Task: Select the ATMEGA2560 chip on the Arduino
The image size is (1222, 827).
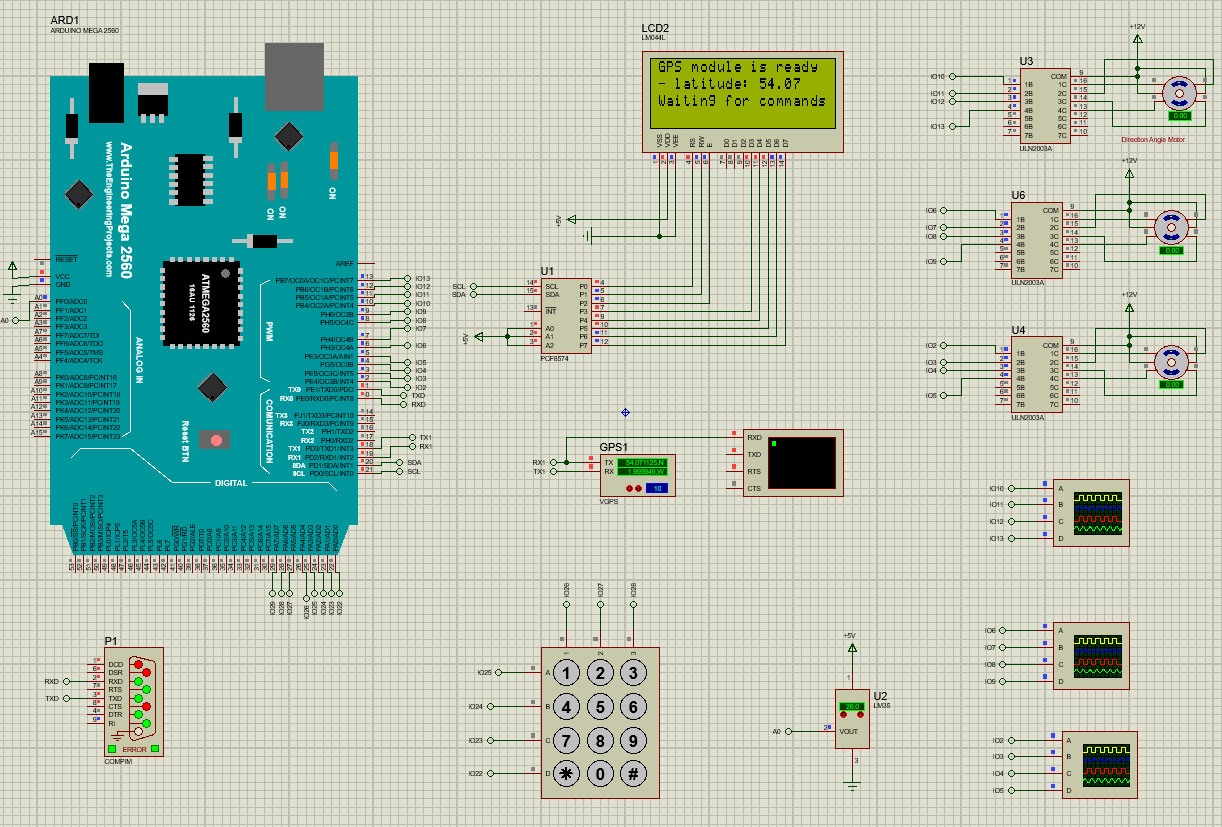Action: [201, 306]
